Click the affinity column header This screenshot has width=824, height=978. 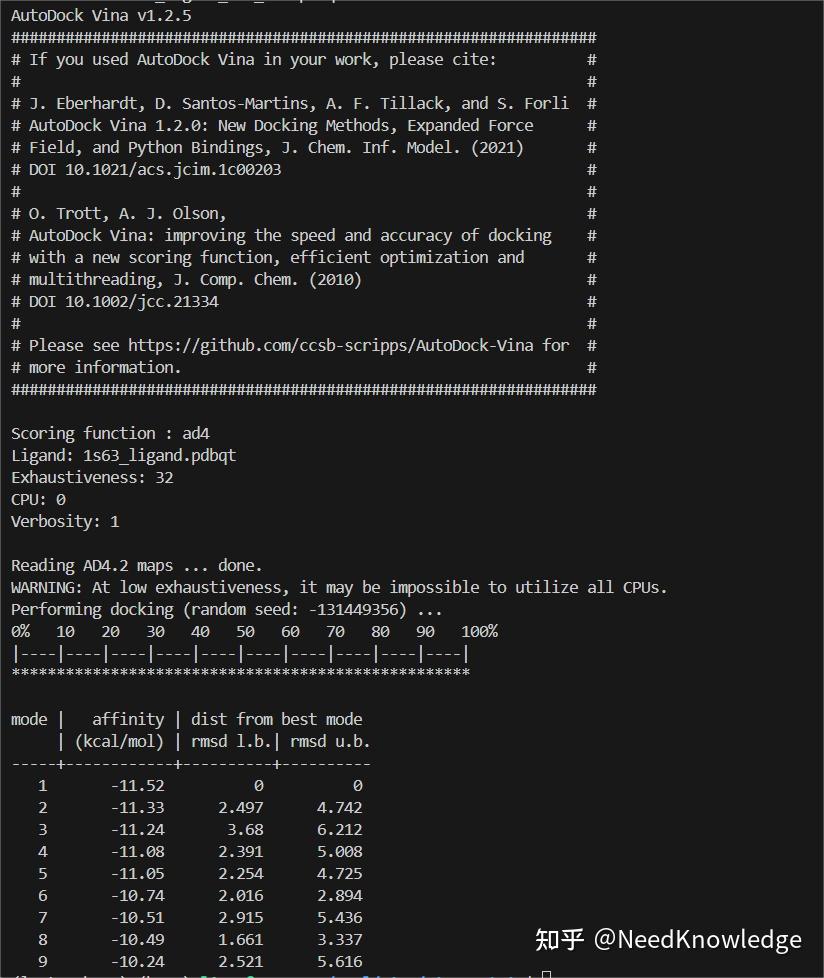(128, 719)
